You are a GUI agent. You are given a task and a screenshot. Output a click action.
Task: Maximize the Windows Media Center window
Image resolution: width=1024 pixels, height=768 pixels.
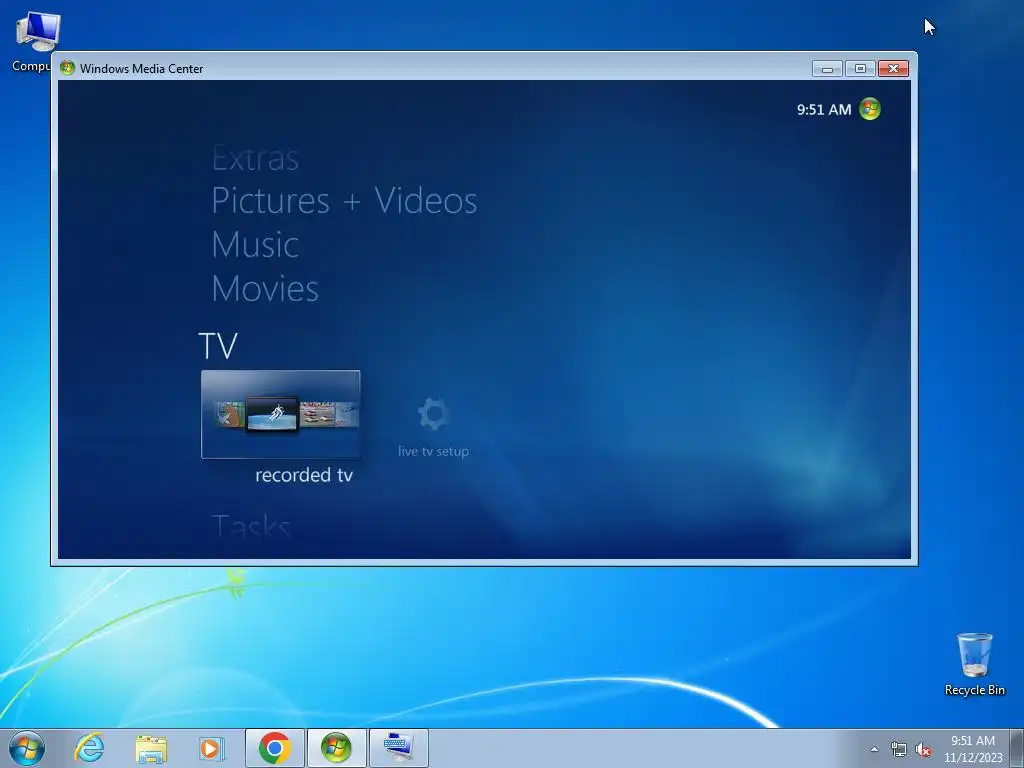860,69
